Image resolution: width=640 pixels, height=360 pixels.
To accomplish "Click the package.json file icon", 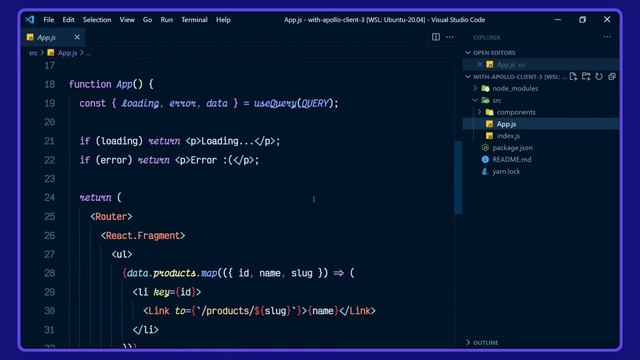I will click(485, 148).
